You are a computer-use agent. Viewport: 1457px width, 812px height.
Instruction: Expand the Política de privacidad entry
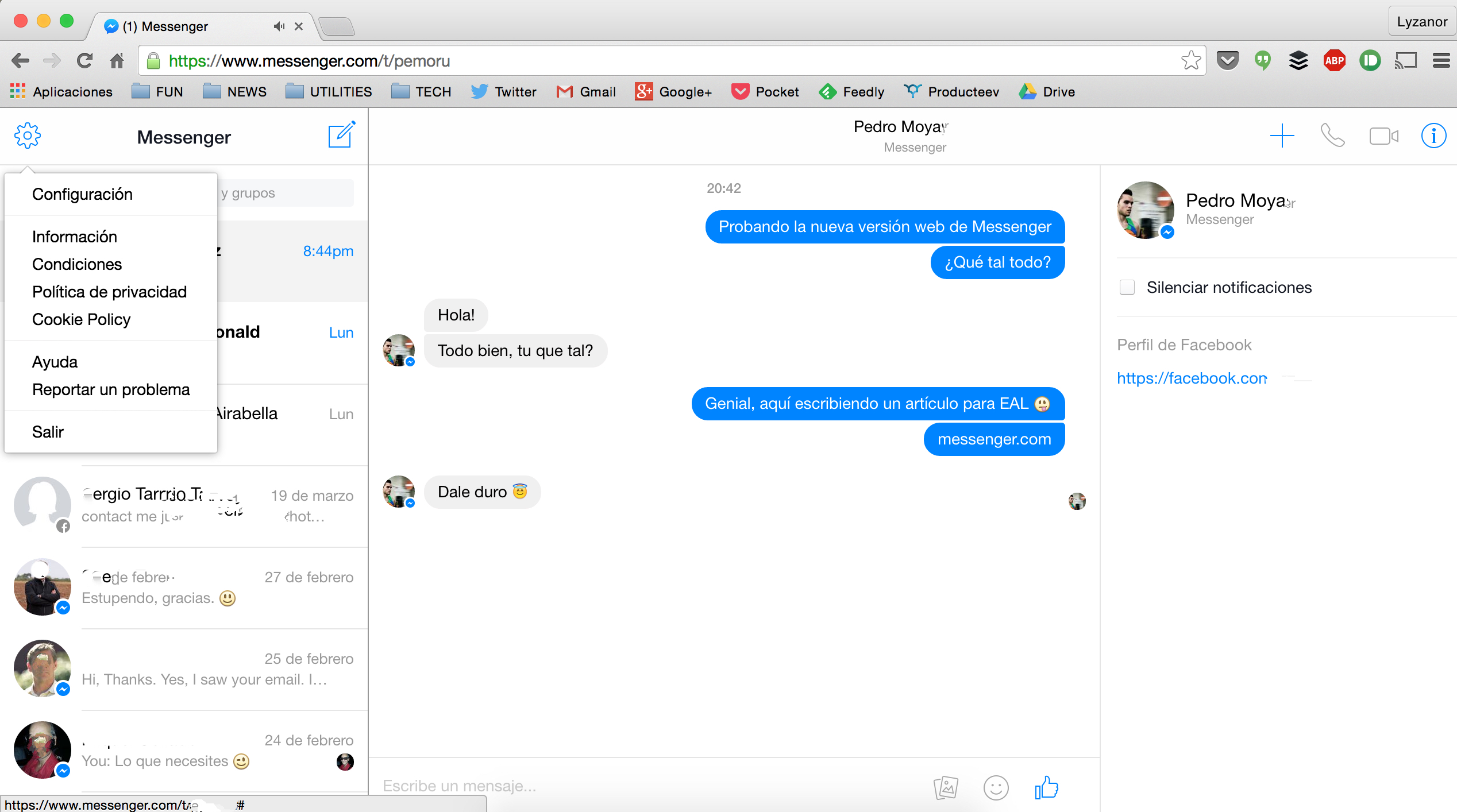point(108,292)
